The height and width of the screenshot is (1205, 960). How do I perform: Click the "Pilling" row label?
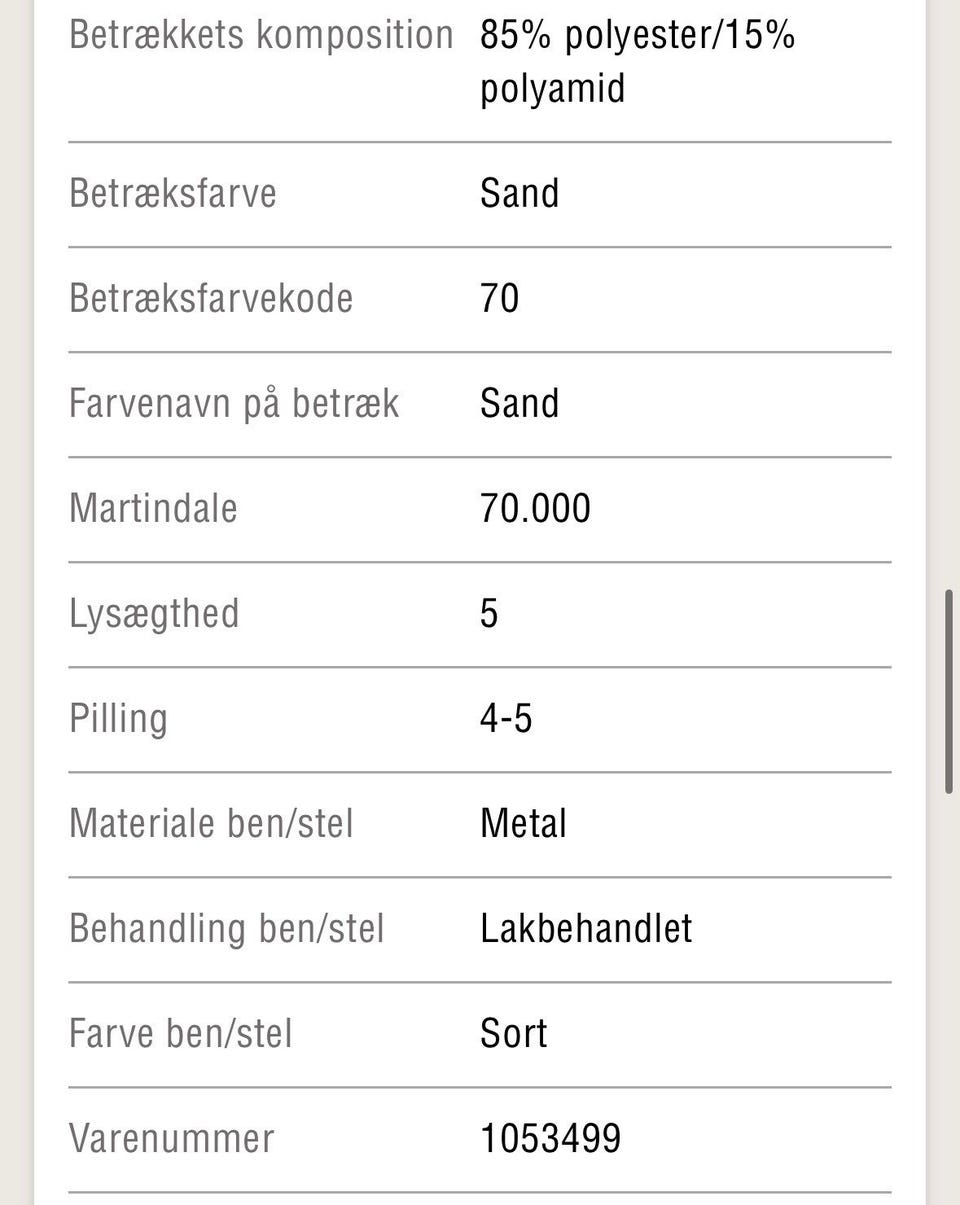(118, 718)
